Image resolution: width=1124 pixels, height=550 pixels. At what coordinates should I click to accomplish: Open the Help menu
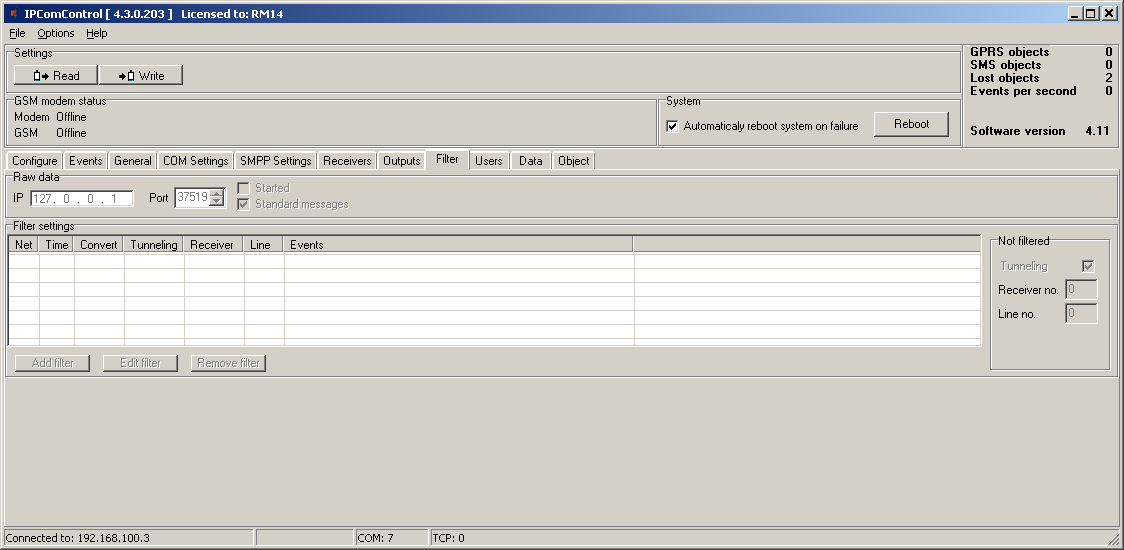point(96,33)
